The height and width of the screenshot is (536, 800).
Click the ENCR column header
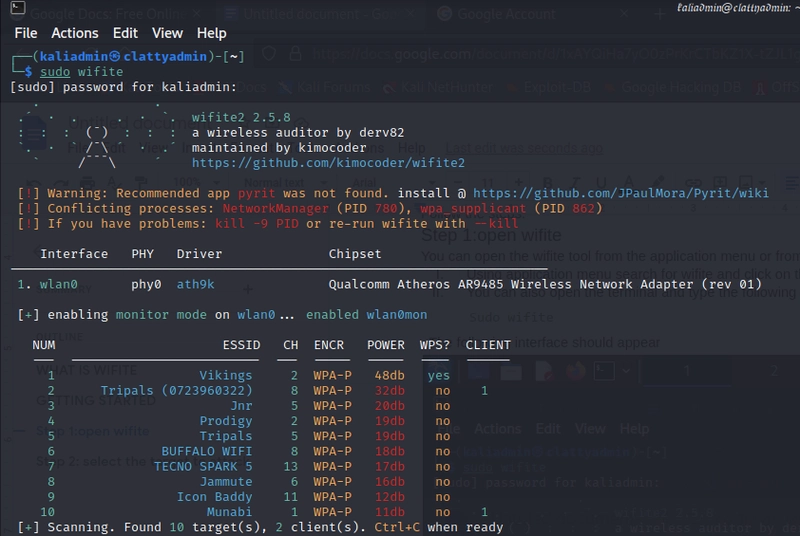[329, 345]
